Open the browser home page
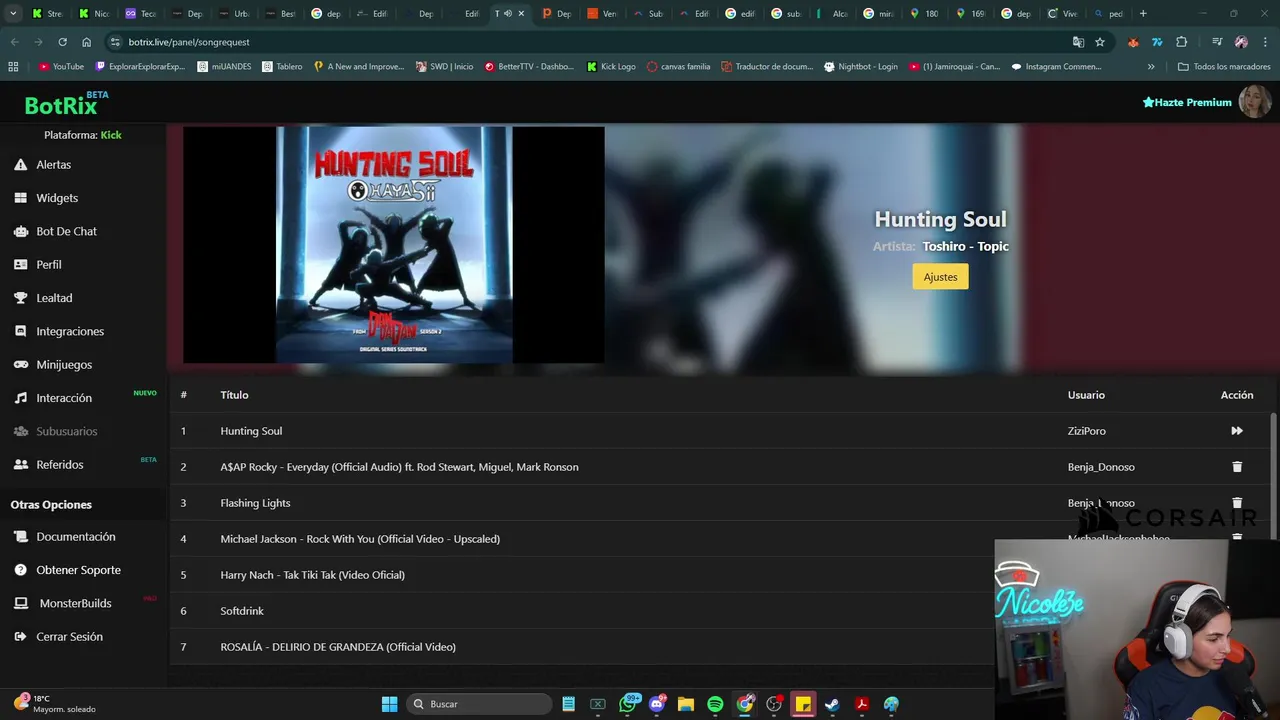Viewport: 1280px width, 720px height. click(x=86, y=42)
